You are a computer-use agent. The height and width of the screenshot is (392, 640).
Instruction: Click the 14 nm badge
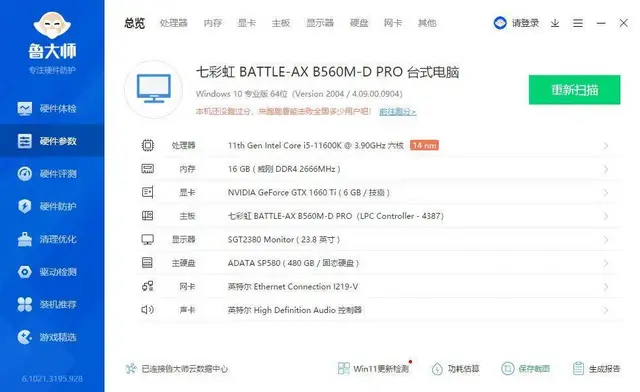(x=424, y=145)
